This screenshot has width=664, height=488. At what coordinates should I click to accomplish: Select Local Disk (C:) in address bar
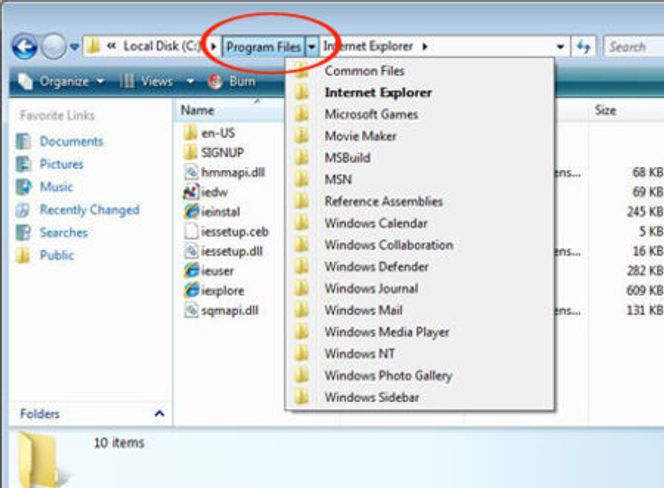tap(163, 46)
